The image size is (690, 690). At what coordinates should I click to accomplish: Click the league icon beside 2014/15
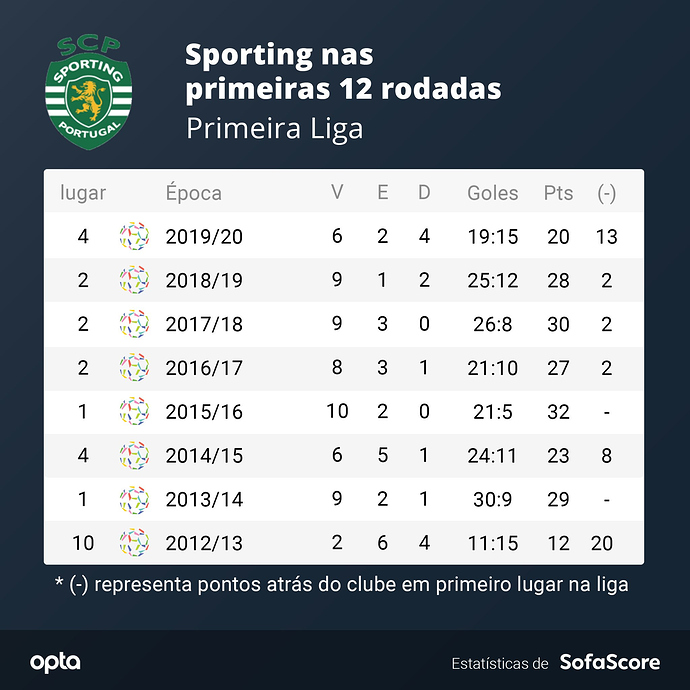134,455
